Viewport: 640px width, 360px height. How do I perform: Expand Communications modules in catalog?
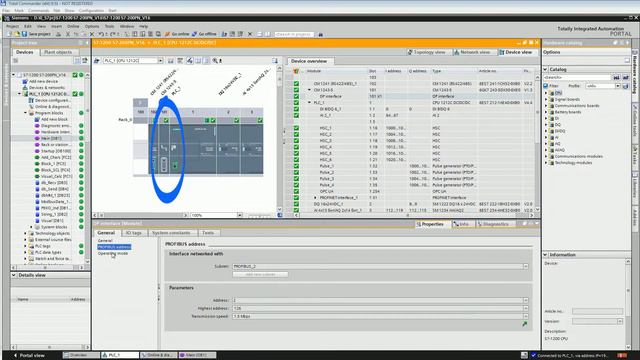point(546,156)
